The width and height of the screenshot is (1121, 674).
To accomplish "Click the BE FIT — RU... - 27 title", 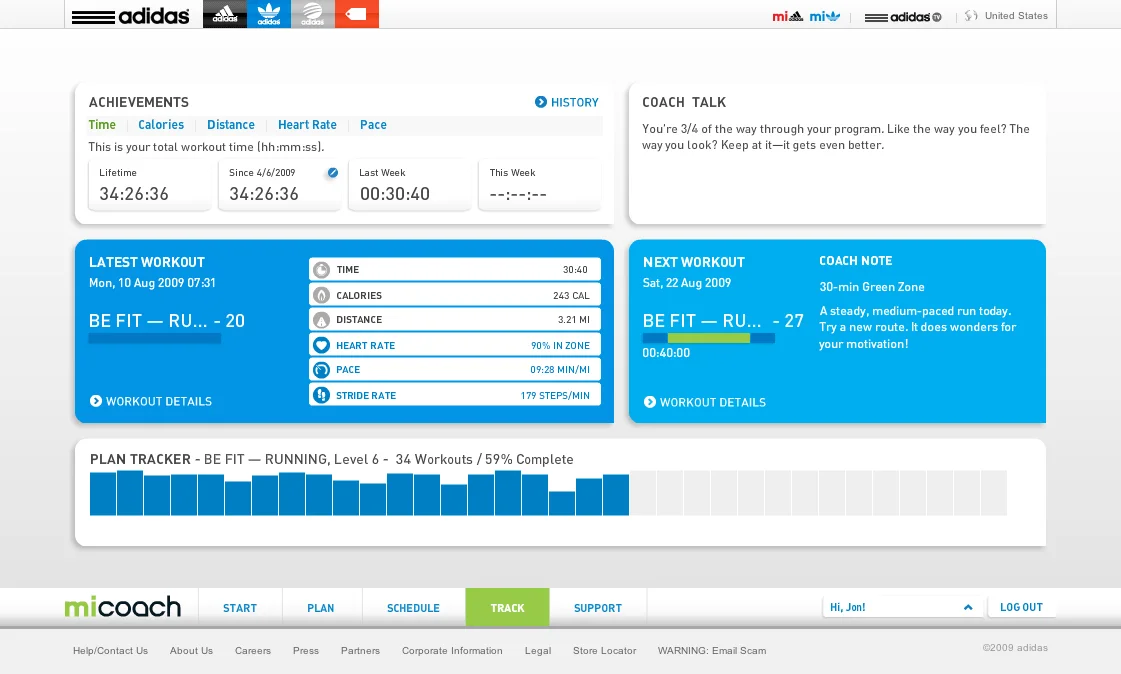I will [723, 321].
